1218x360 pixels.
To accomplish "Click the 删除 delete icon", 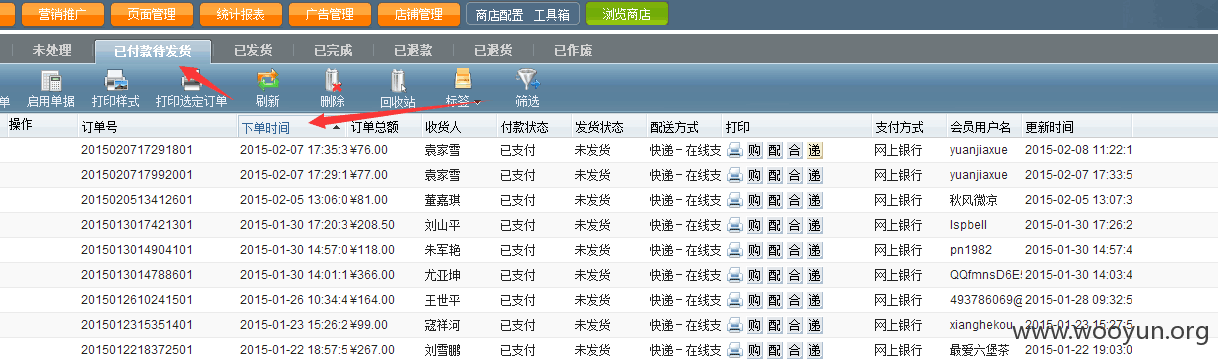I will click(332, 80).
